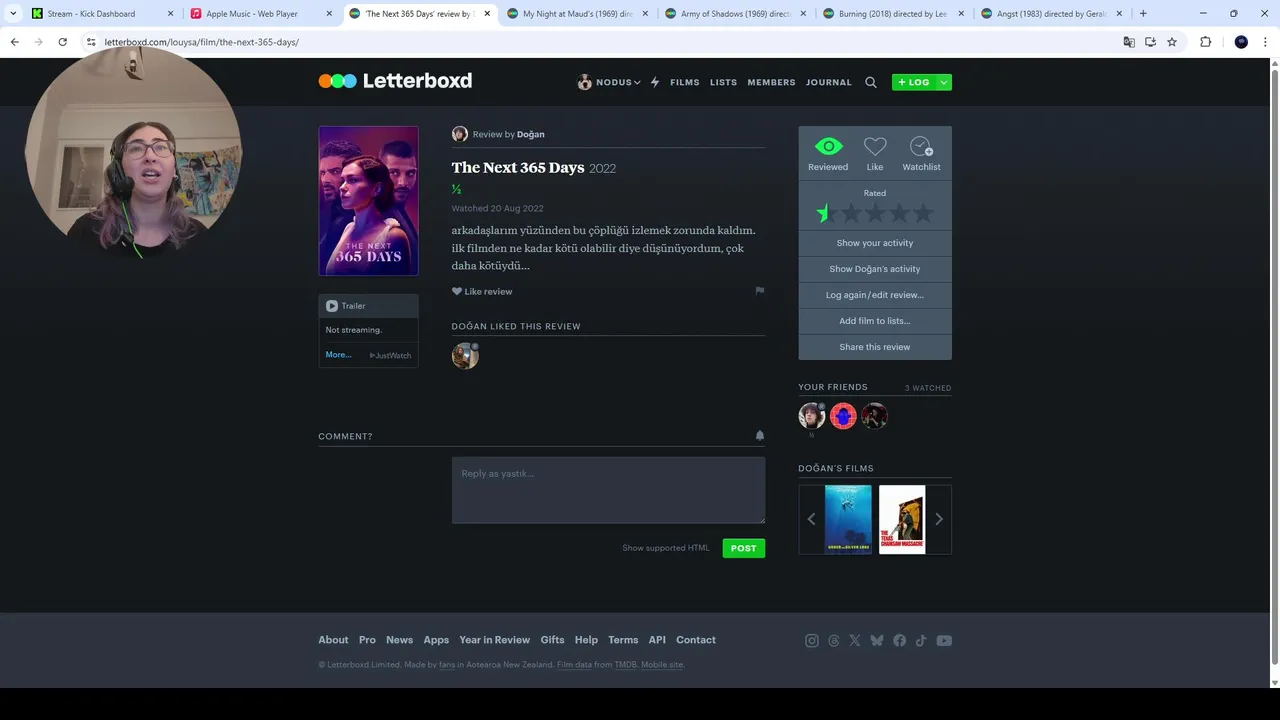Screen dimensions: 1280x720
Task: Show next film in Doğan's films
Action: (x=938, y=519)
